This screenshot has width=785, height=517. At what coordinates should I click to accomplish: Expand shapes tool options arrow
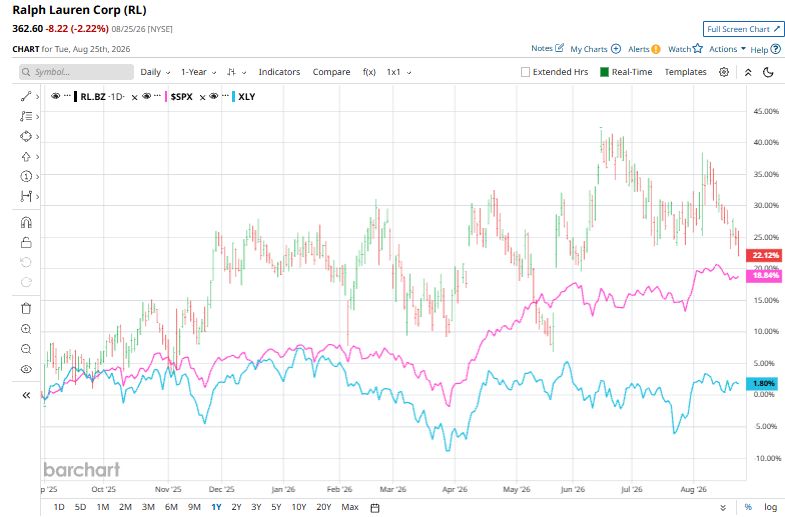[38, 137]
